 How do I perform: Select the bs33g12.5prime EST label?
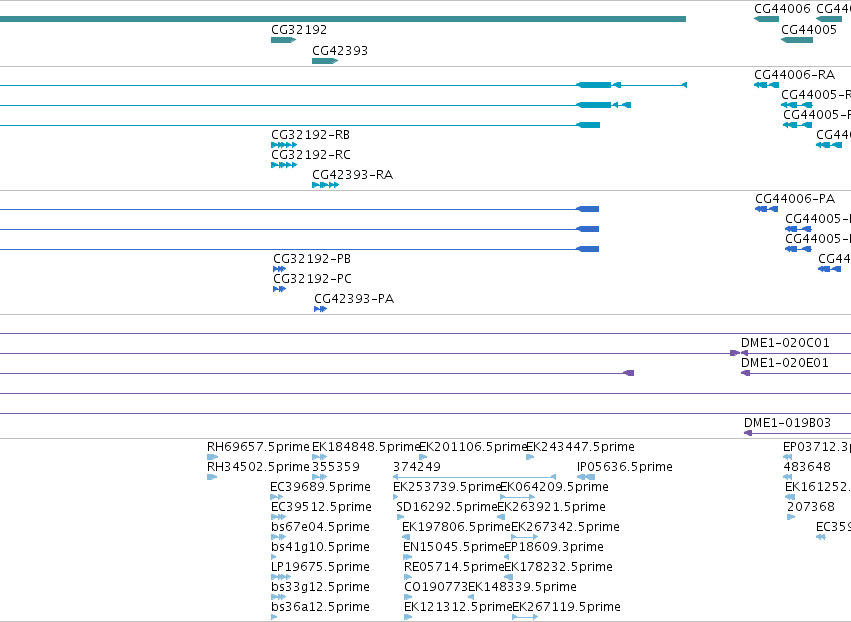320,587
